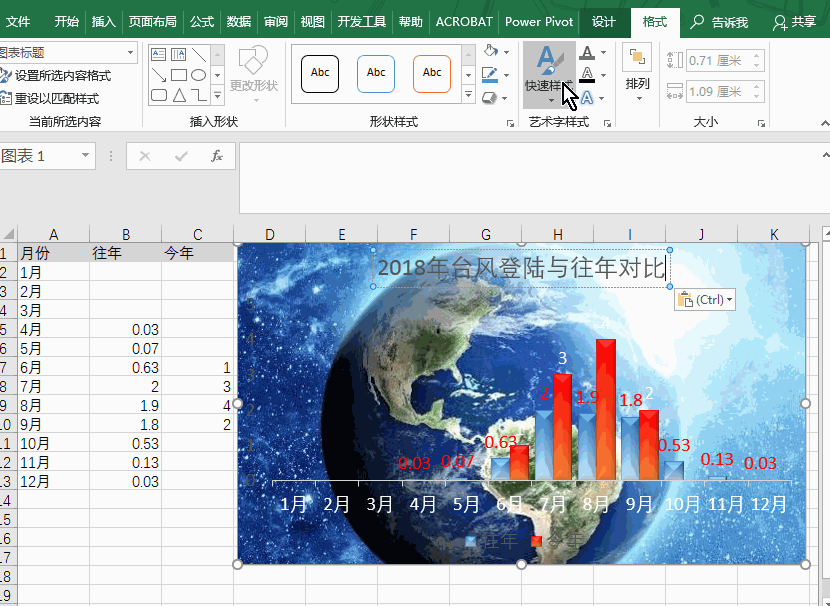Open the 形状样式 dialog launcher
The image size is (830, 606).
510,123
